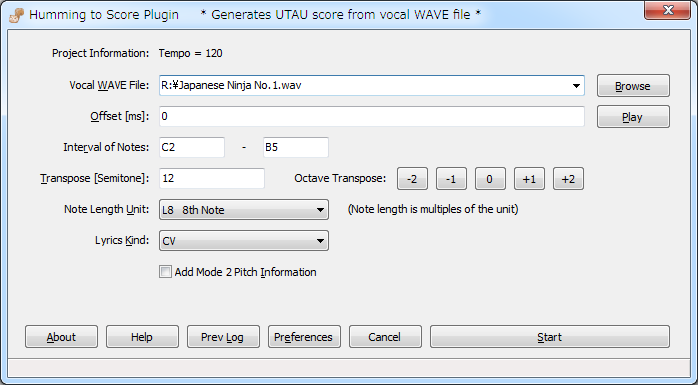The width and height of the screenshot is (698, 385).
Task: Enable Add Mode 2 Pitch Information checkbox
Action: pyautogui.click(x=166, y=272)
